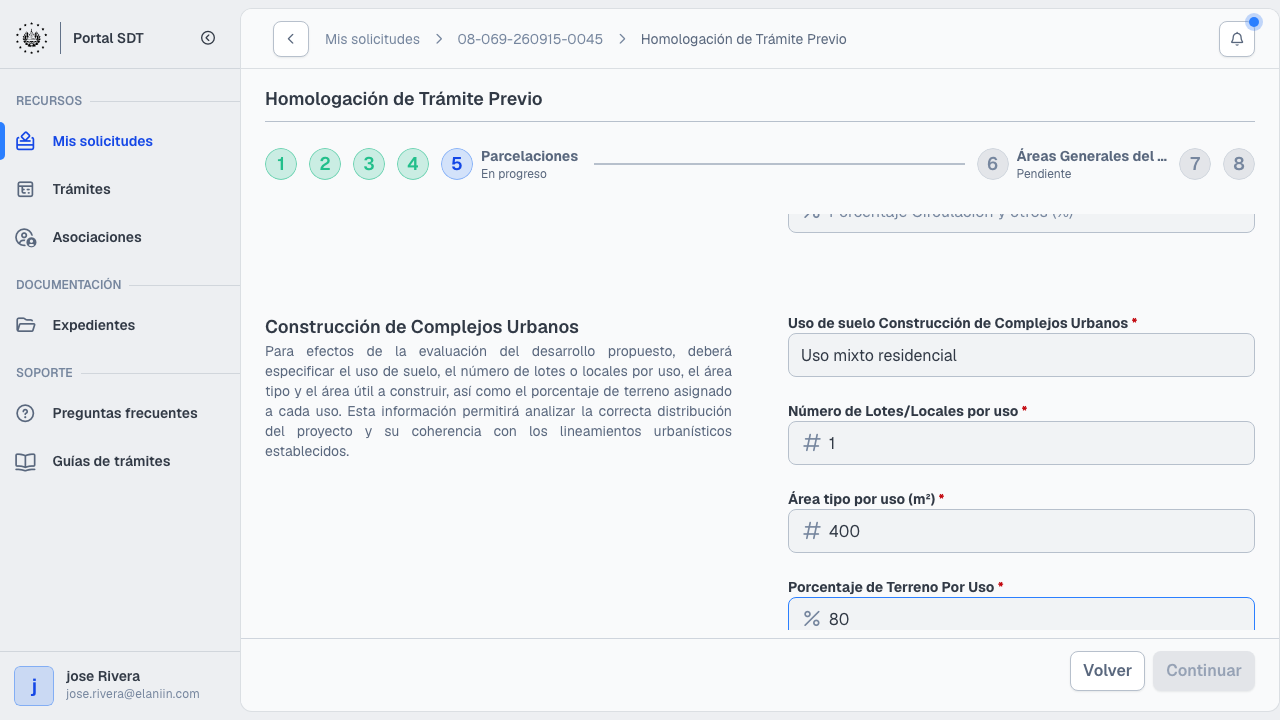Click the Portal SDT emblem logo
Screen dimensions: 1280x720
32,38
